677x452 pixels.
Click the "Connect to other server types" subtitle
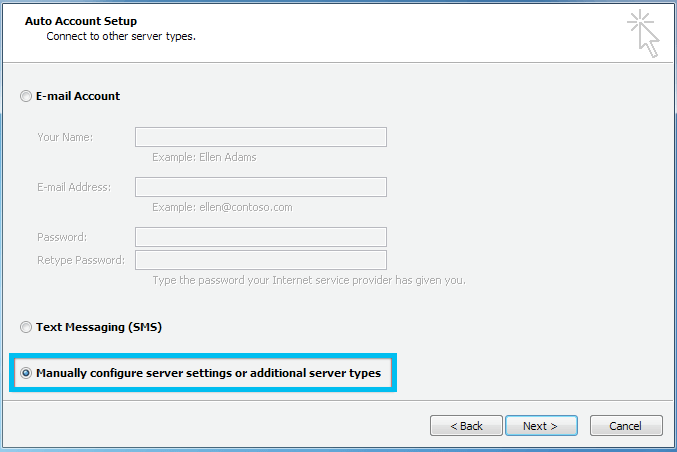tap(121, 36)
